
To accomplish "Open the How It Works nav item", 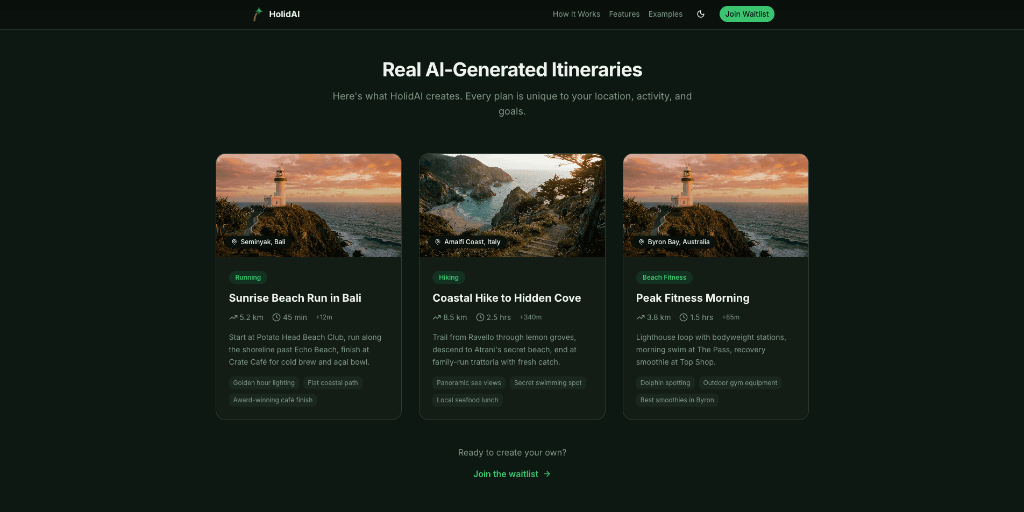I will (x=576, y=14).
